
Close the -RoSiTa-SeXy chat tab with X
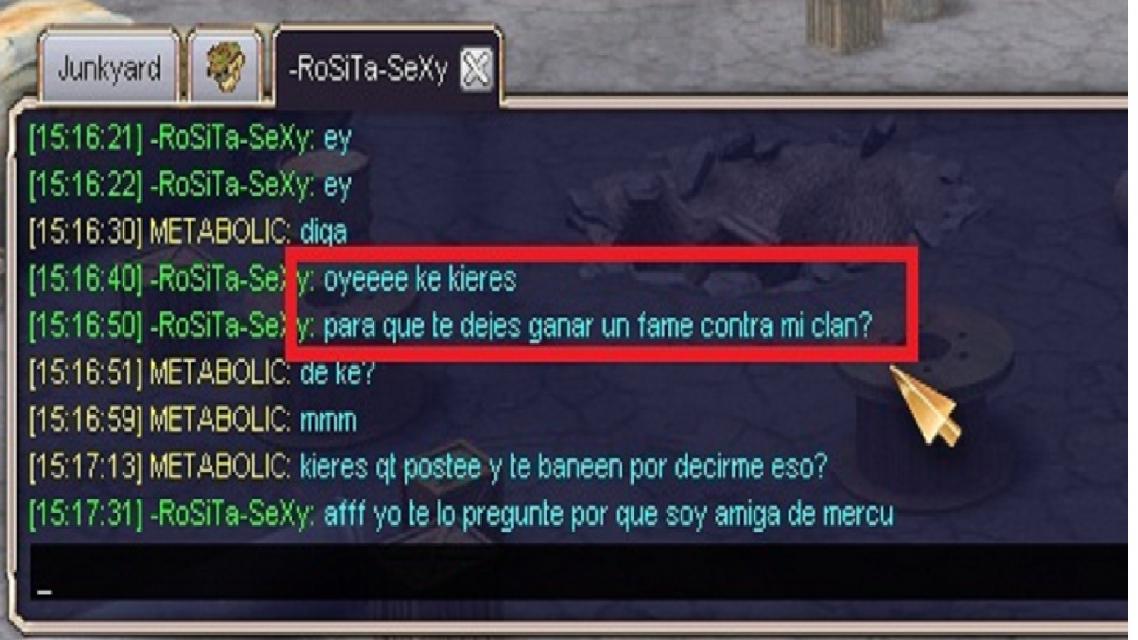pyautogui.click(x=476, y=70)
